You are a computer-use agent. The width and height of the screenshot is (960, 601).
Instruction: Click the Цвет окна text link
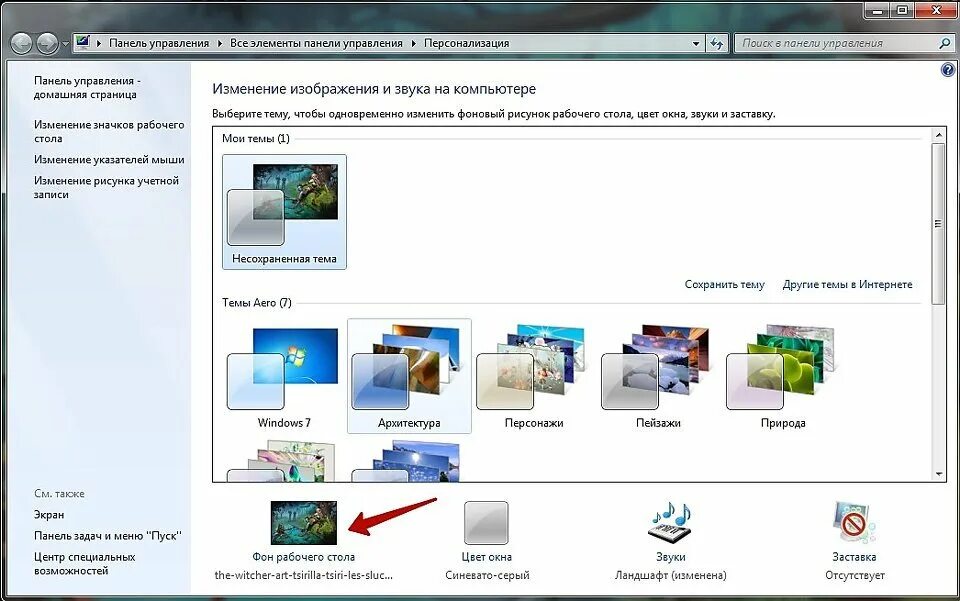click(x=486, y=557)
